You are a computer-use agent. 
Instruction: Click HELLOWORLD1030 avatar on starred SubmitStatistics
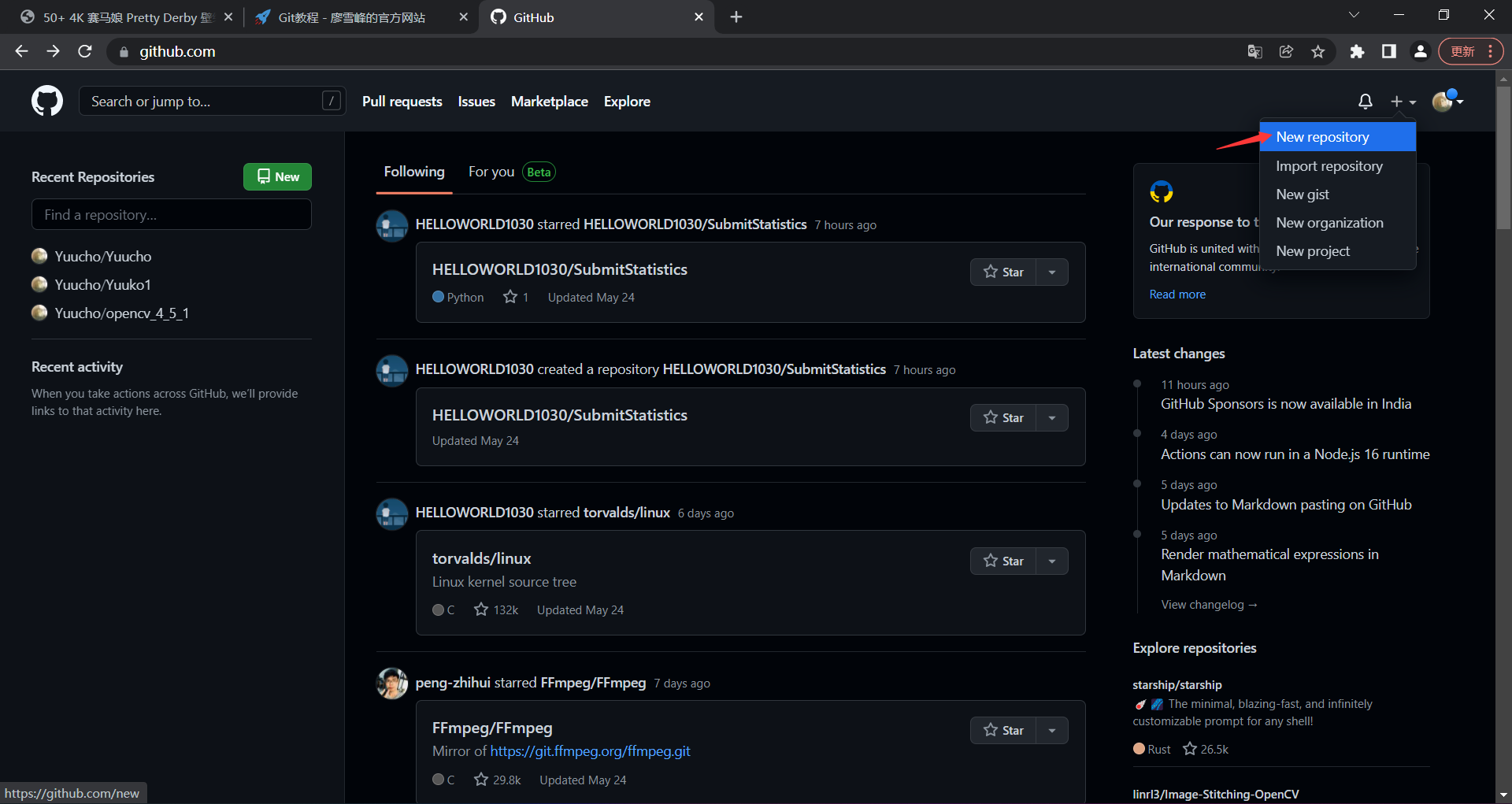(392, 226)
